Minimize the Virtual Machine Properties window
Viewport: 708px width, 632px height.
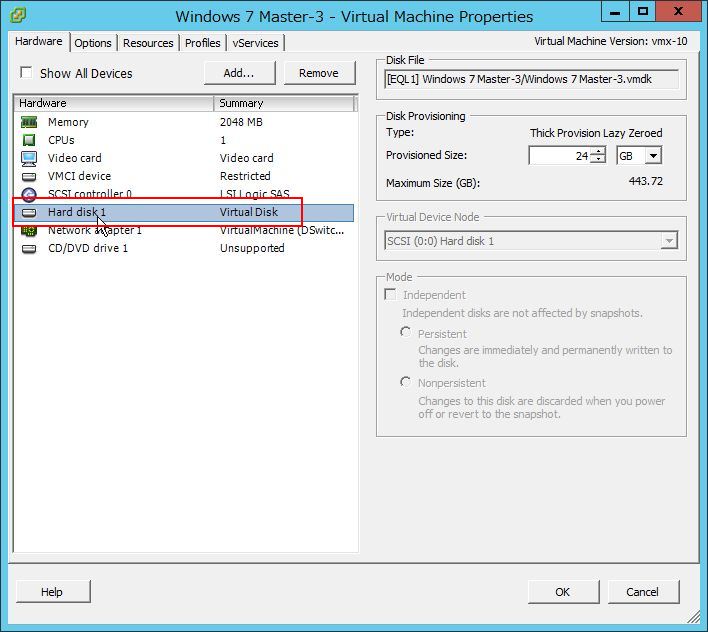click(x=615, y=11)
